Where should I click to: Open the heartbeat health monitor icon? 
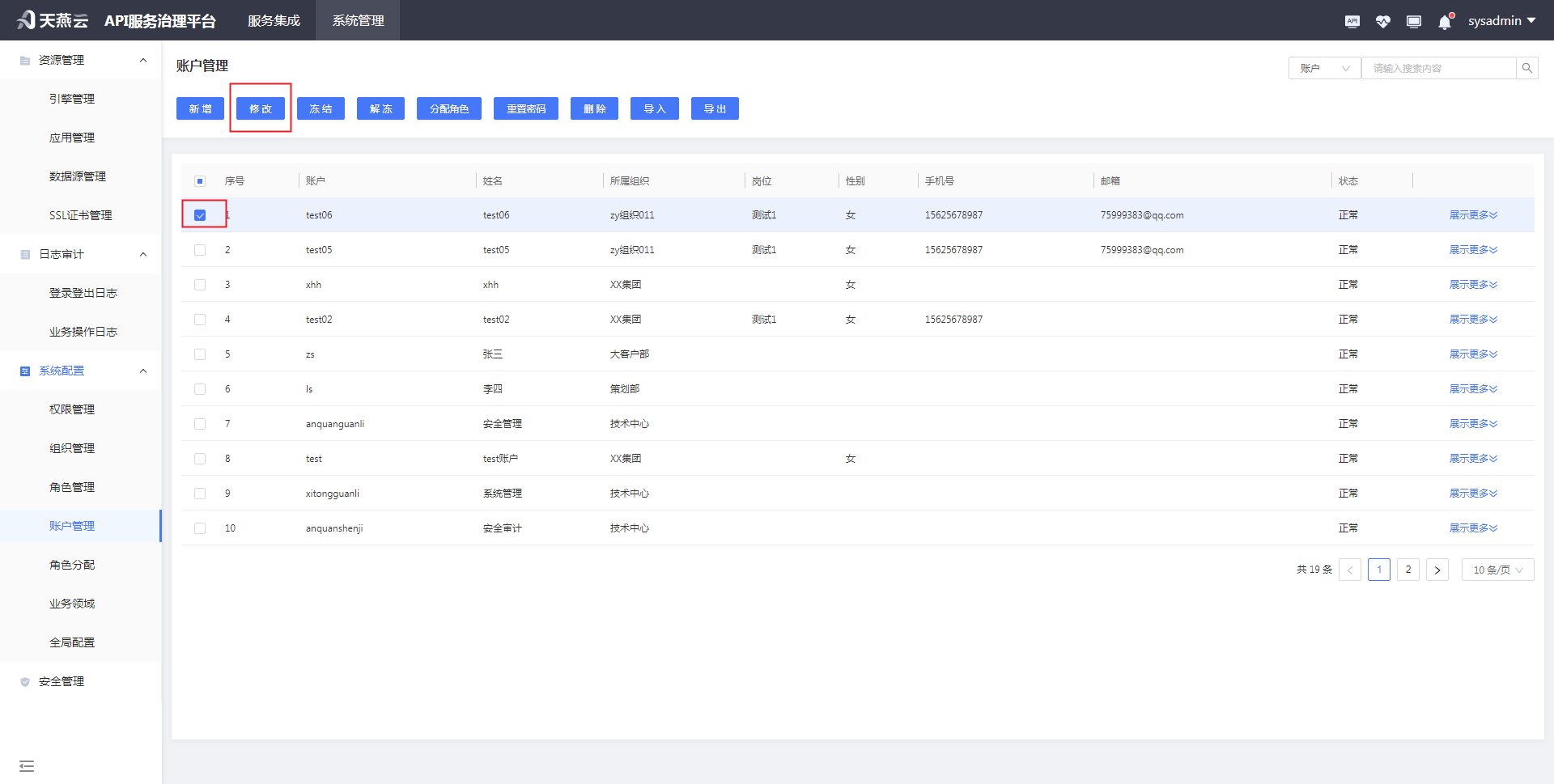pyautogui.click(x=1382, y=21)
